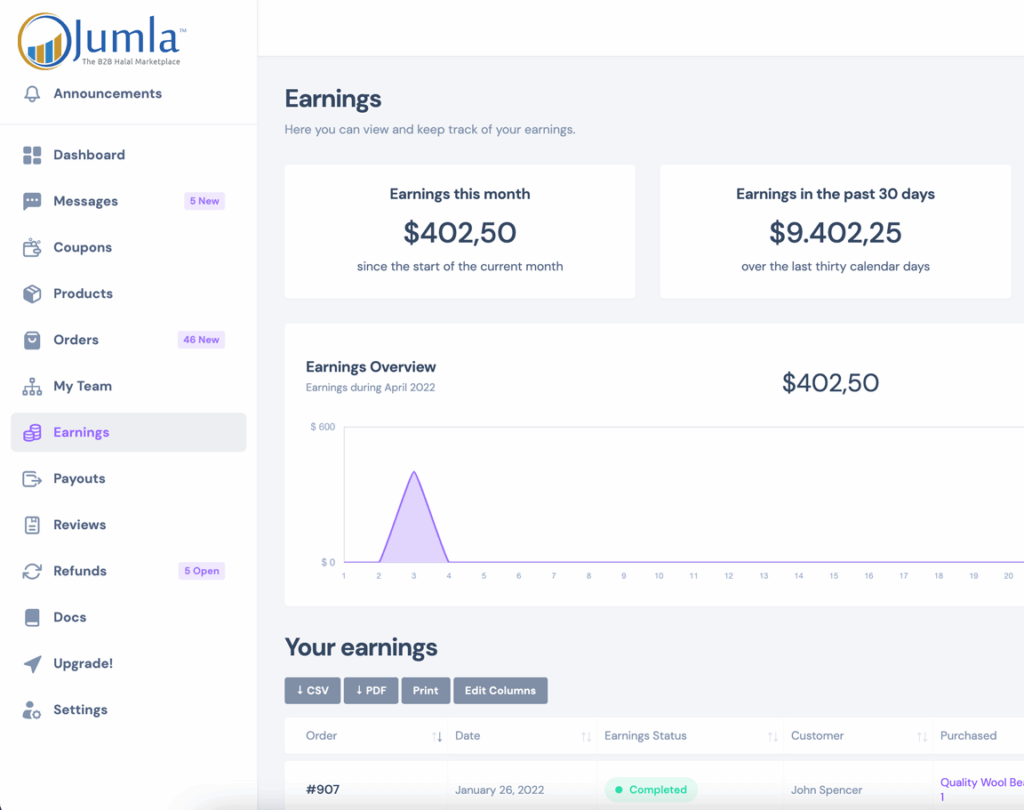Click the Refunds circular arrows icon
This screenshot has width=1024, height=810.
pos(32,572)
